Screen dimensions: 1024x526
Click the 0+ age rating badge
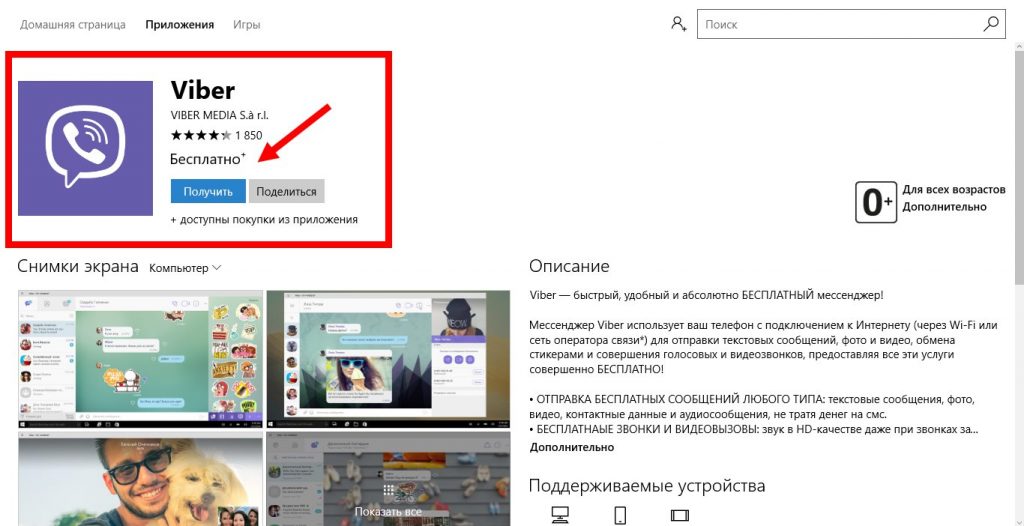pos(876,203)
